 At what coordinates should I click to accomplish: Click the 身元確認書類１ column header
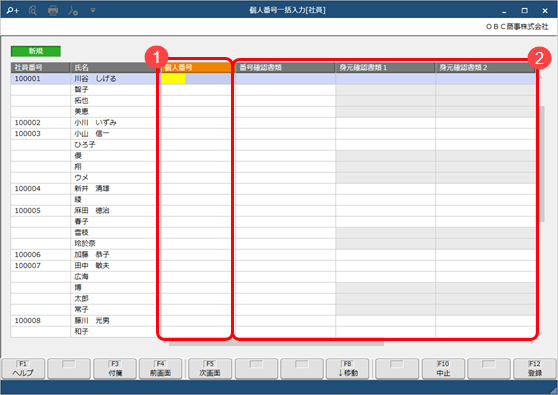pyautogui.click(x=385, y=68)
